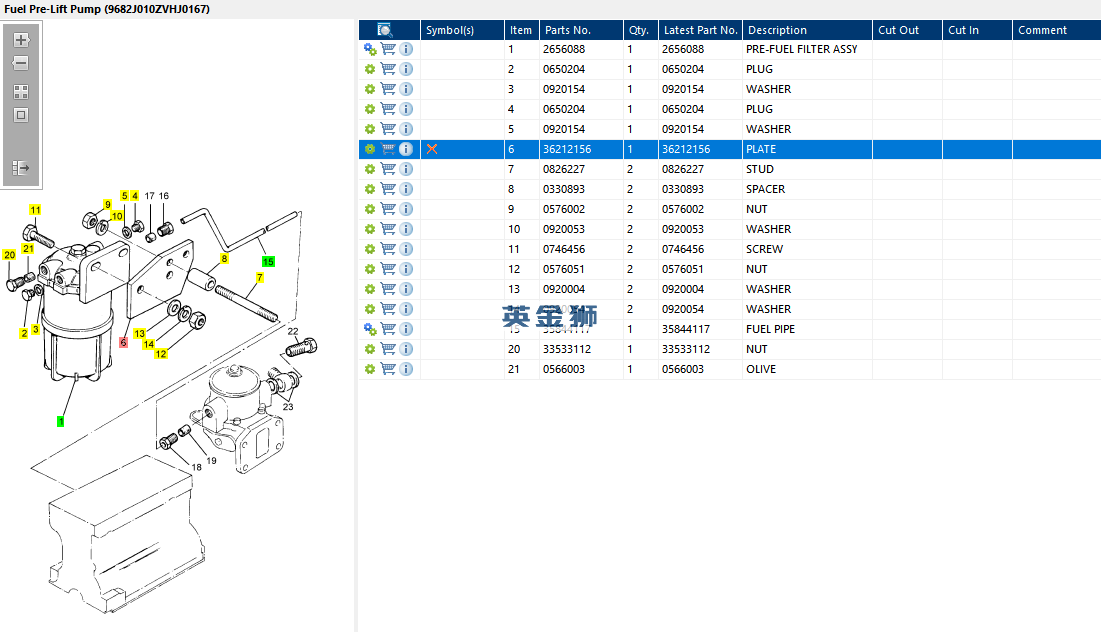Click callout number 11 on the diagram
1101x632 pixels.
point(35,210)
